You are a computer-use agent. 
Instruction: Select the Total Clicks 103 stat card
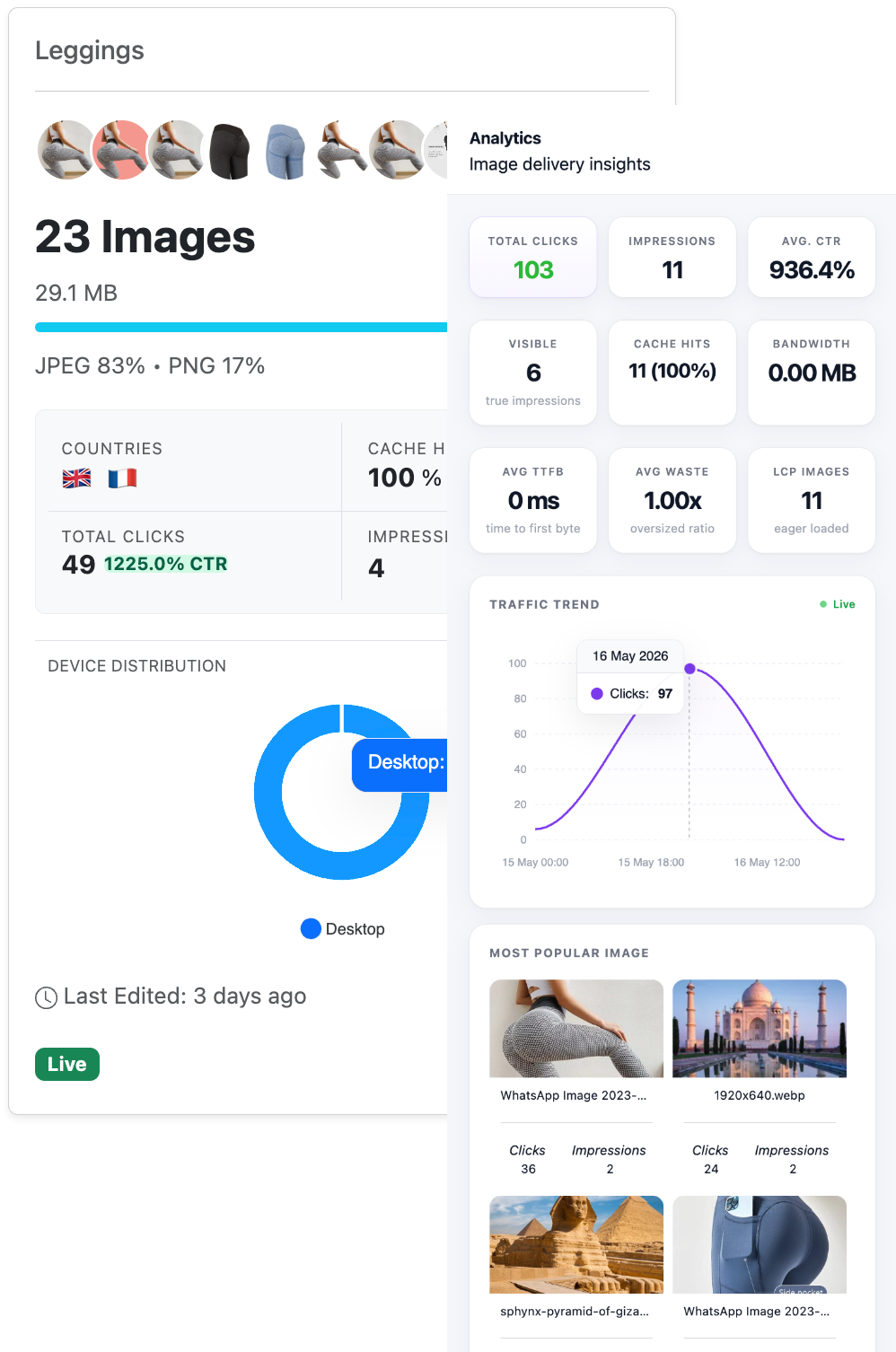pos(533,258)
